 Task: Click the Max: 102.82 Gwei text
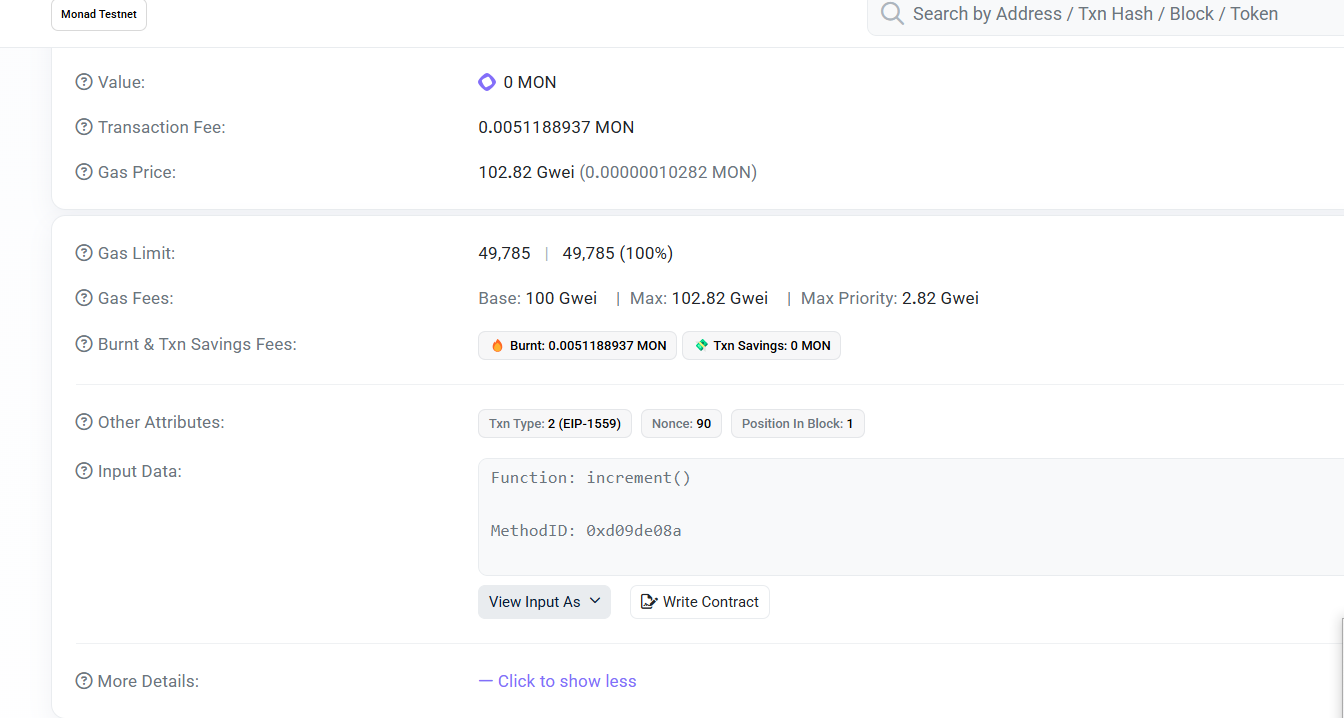click(699, 298)
